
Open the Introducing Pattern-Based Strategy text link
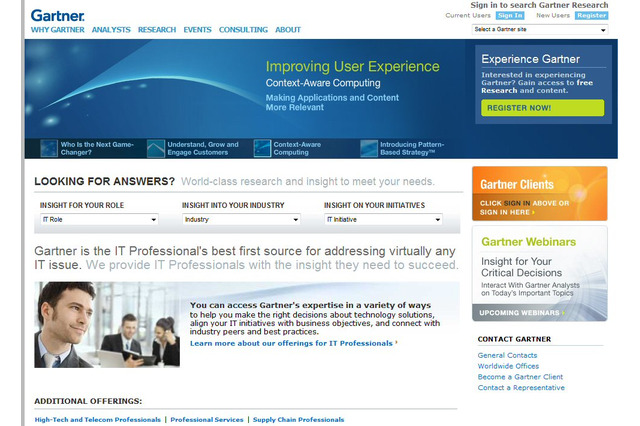(x=412, y=149)
